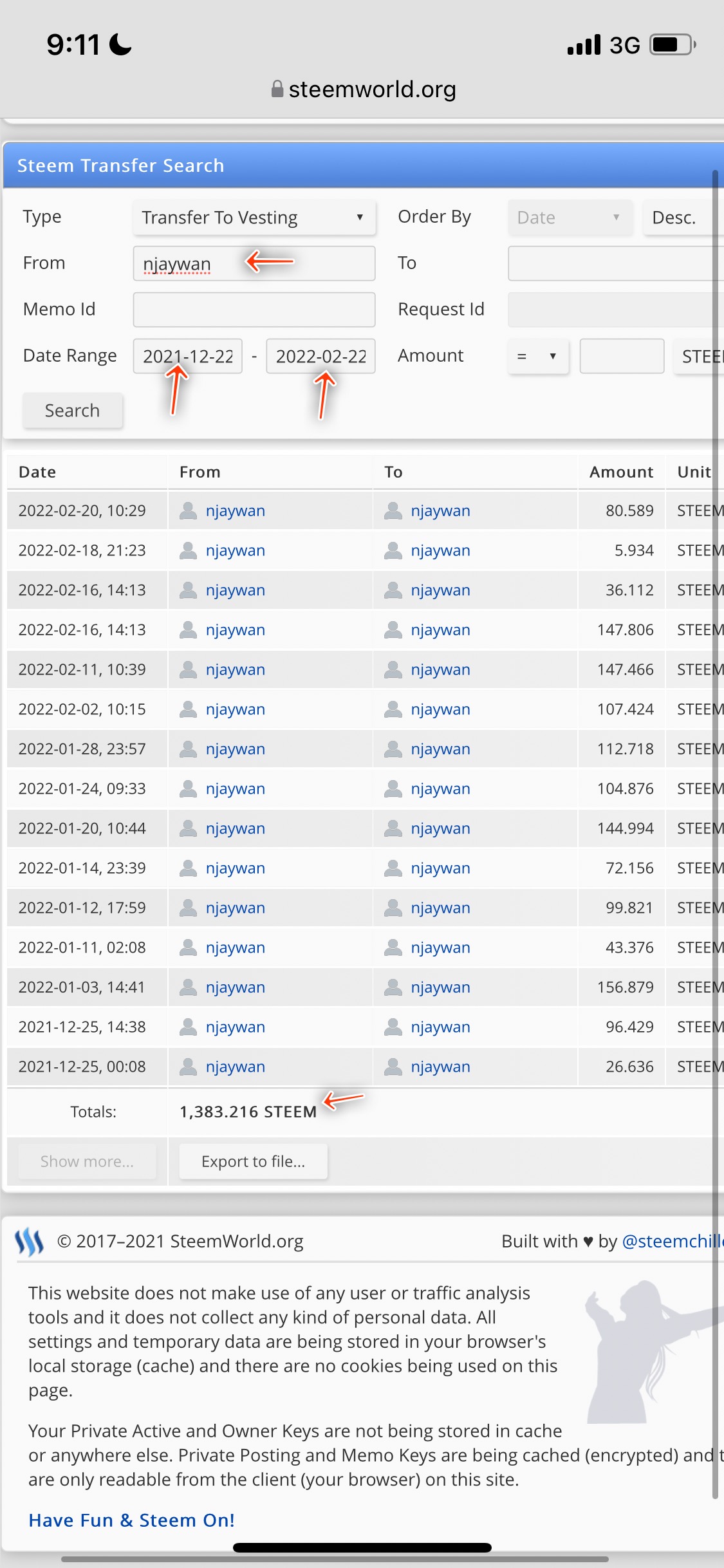Click the Search button

(x=73, y=411)
